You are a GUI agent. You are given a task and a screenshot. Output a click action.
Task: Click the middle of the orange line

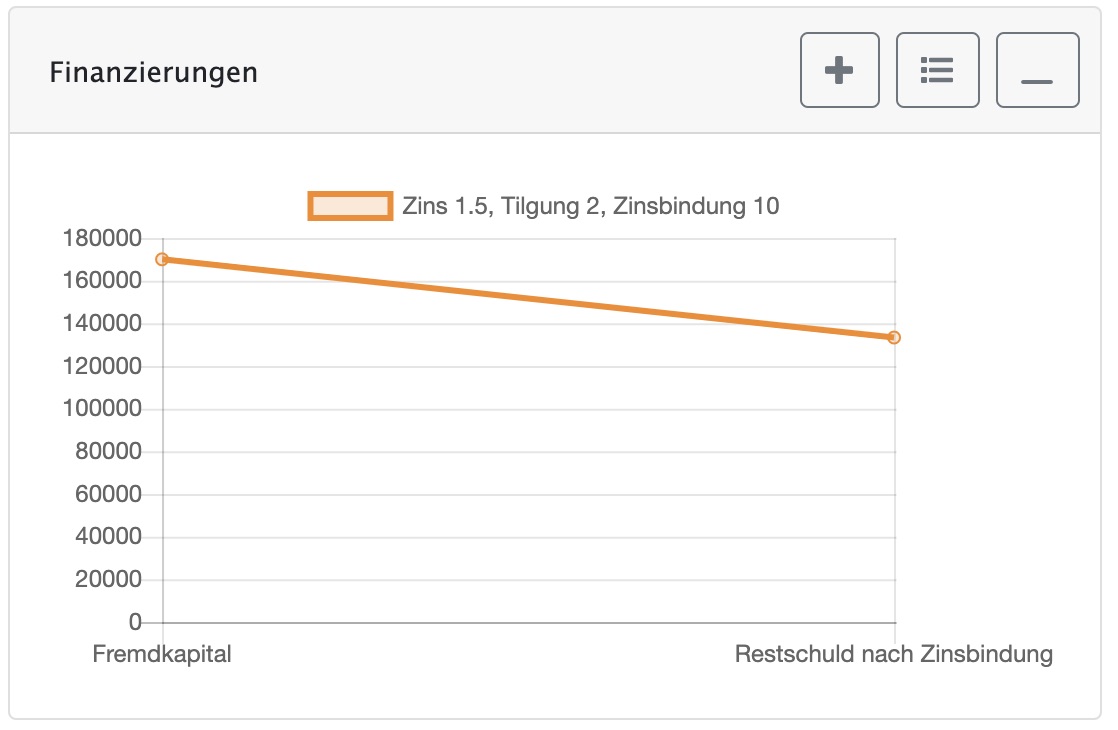(x=528, y=298)
